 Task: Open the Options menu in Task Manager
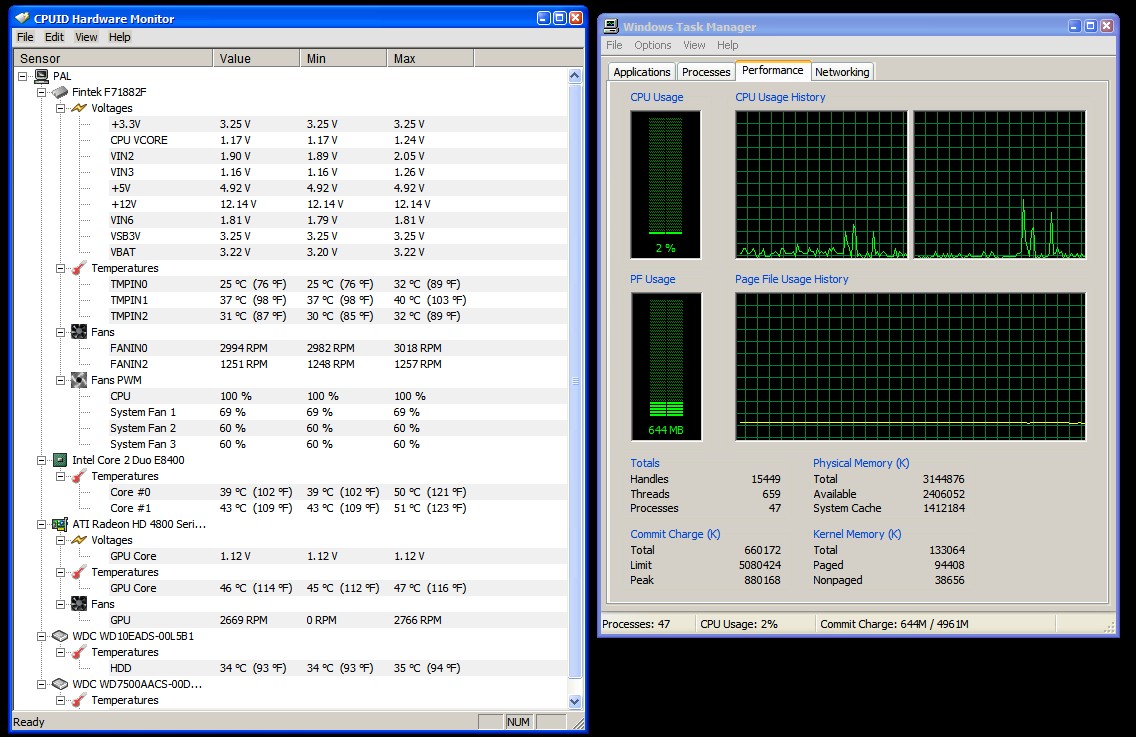(653, 45)
